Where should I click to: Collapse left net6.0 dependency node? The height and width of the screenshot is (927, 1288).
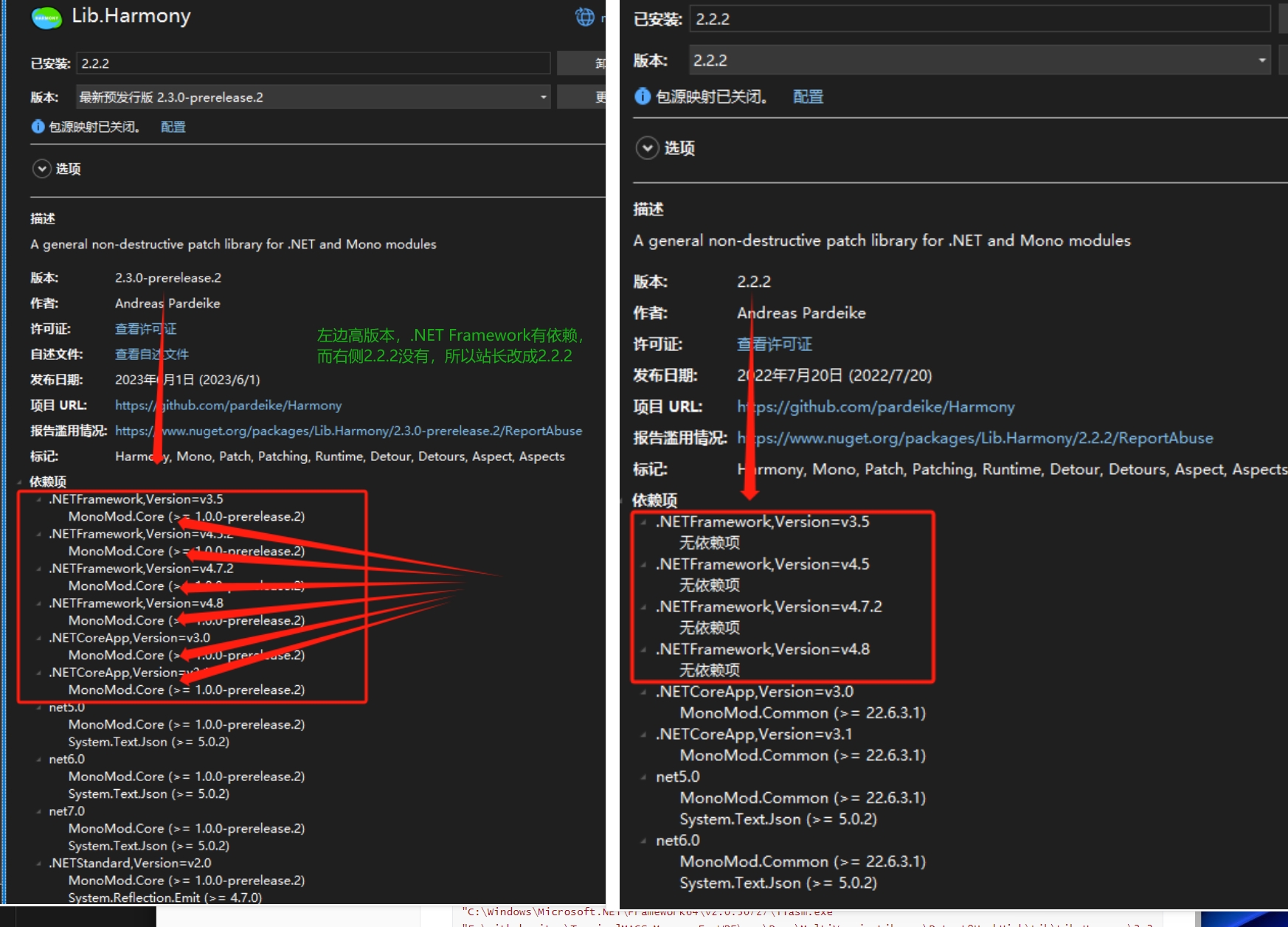pos(39,760)
